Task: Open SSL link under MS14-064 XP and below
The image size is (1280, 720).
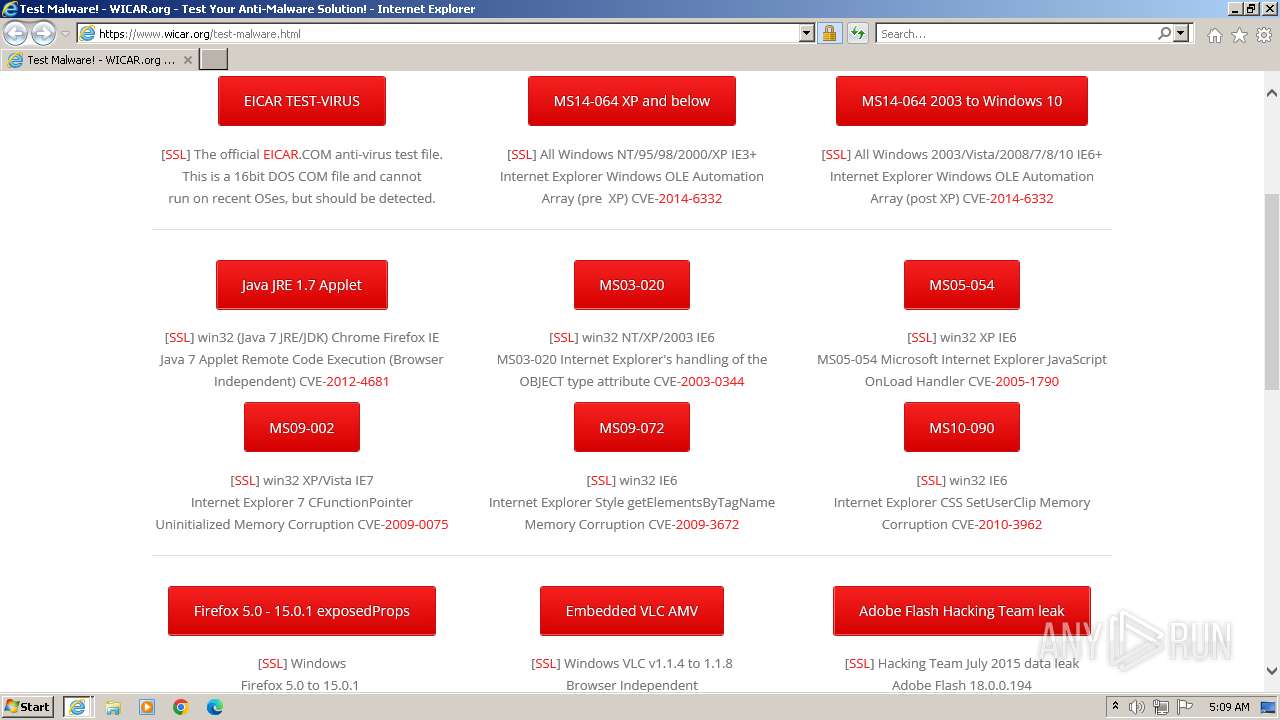Action: click(522, 154)
